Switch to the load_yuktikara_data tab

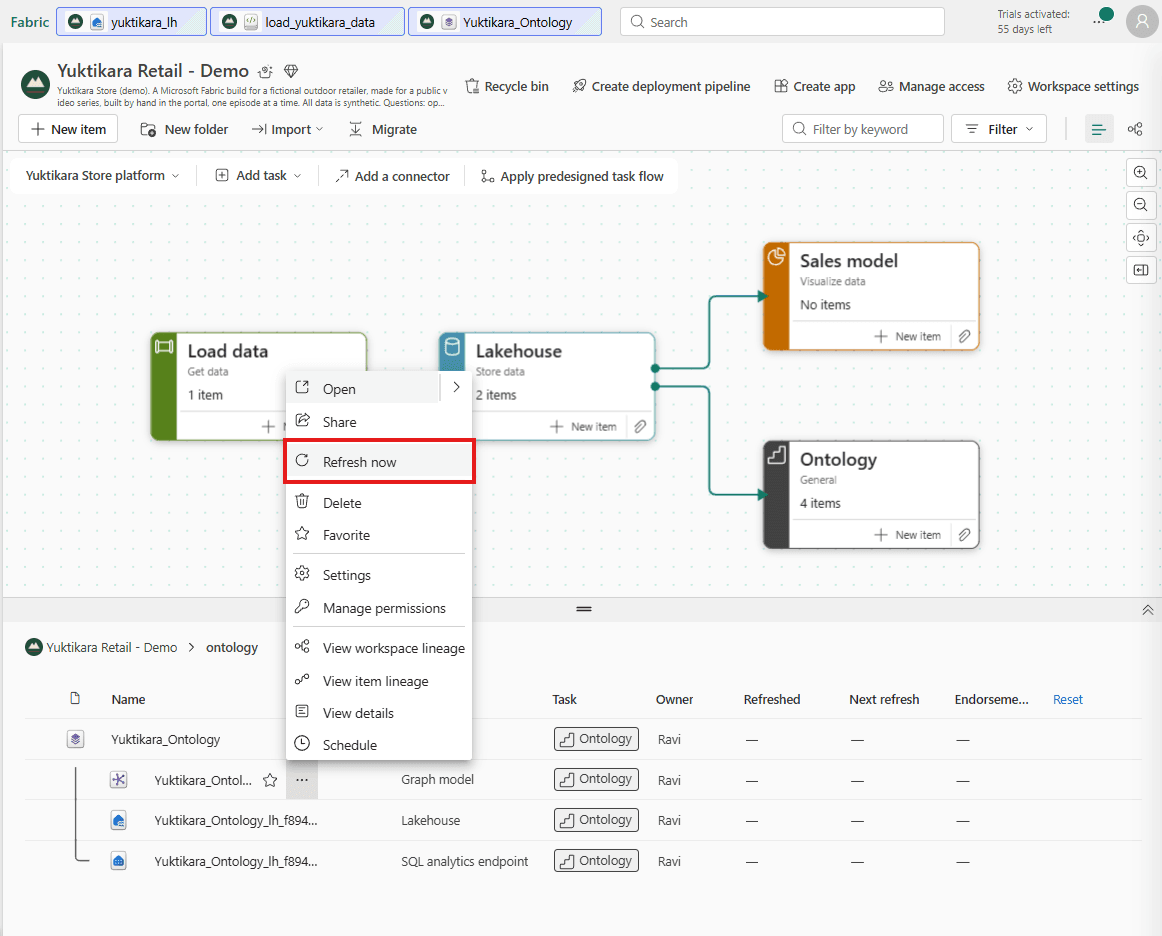coord(308,22)
